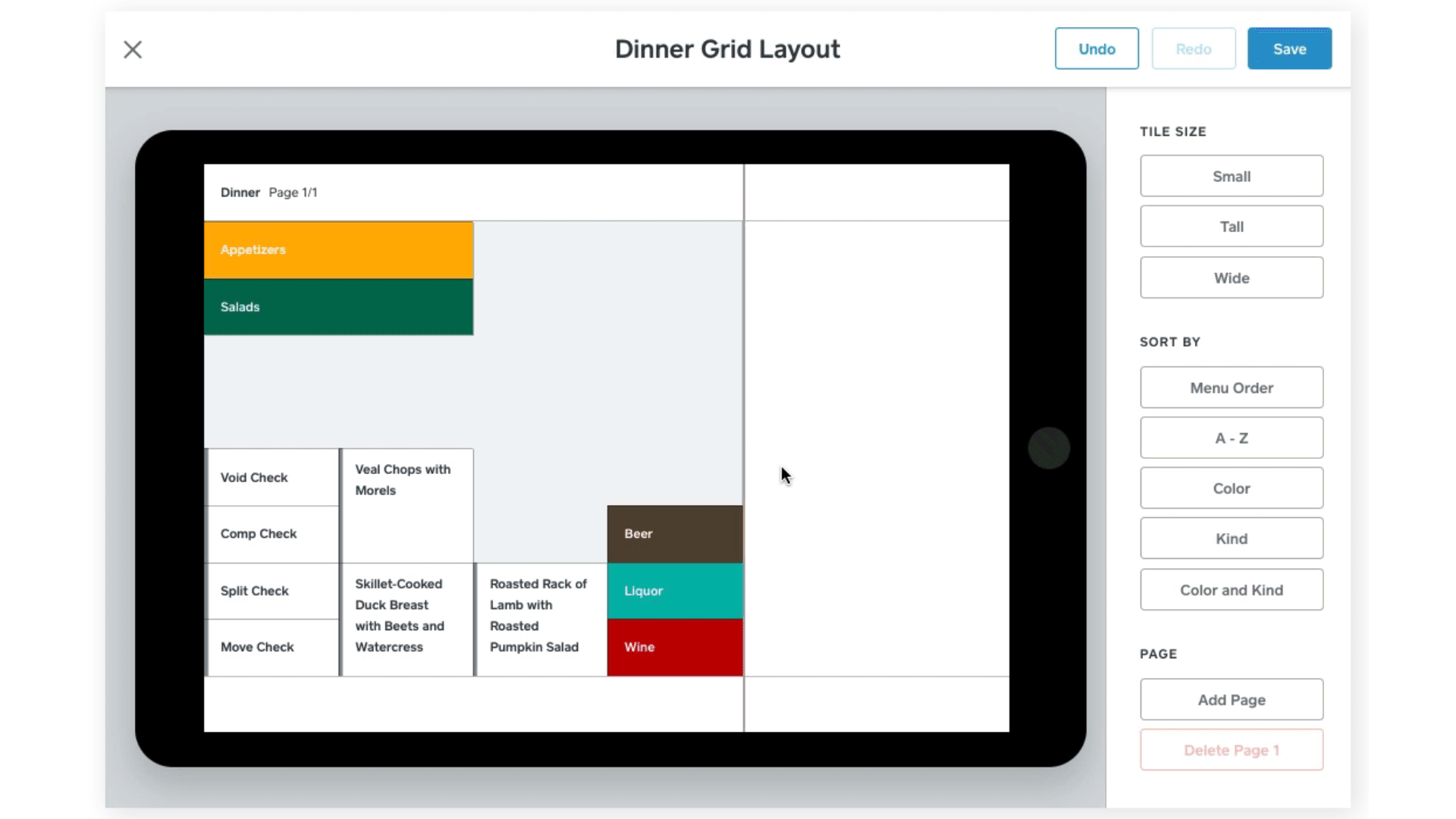Click the Undo button
Image resolution: width=1456 pixels, height=819 pixels.
coord(1097,48)
